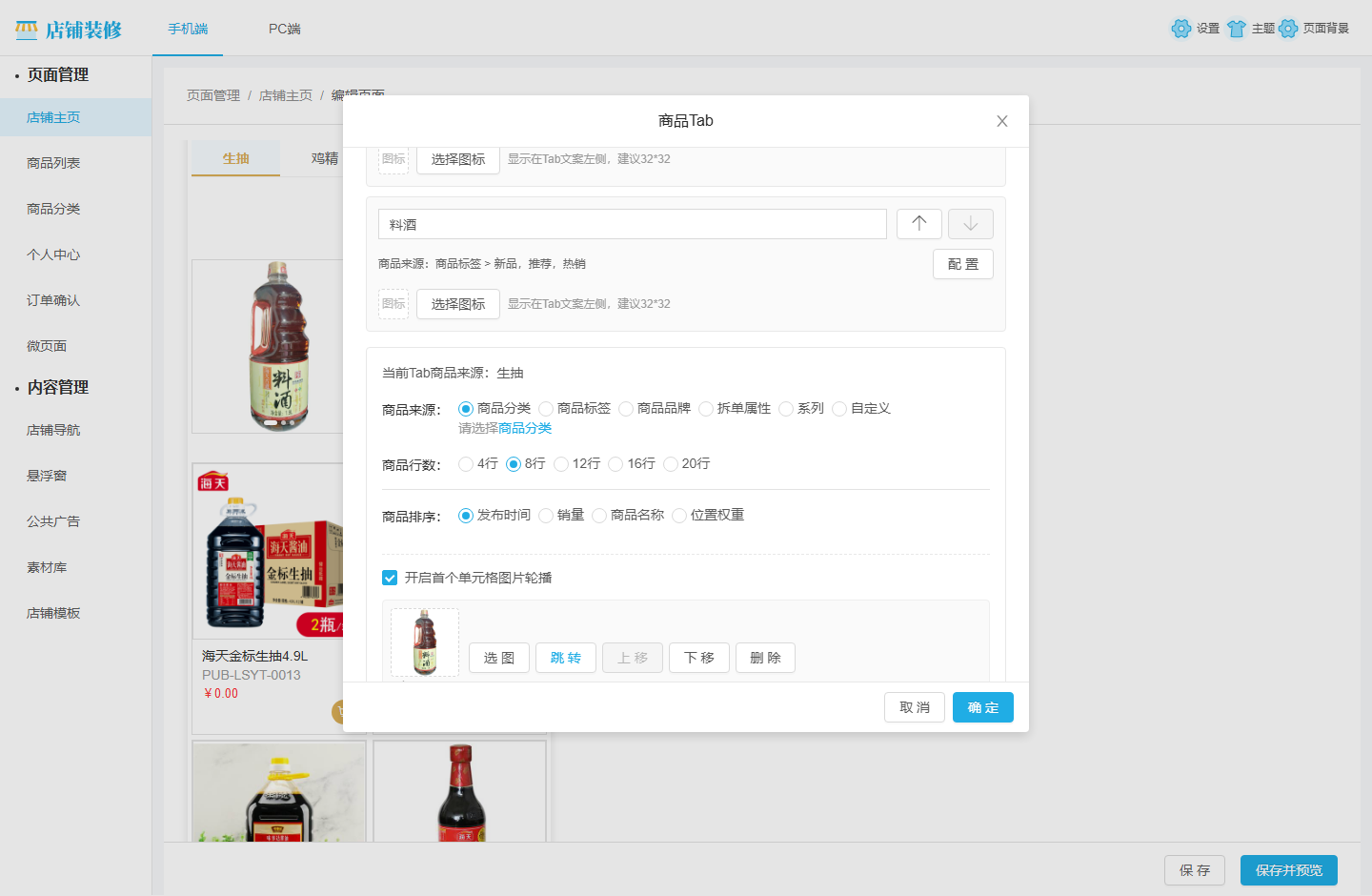Click 取消 in the dialog

[915, 707]
